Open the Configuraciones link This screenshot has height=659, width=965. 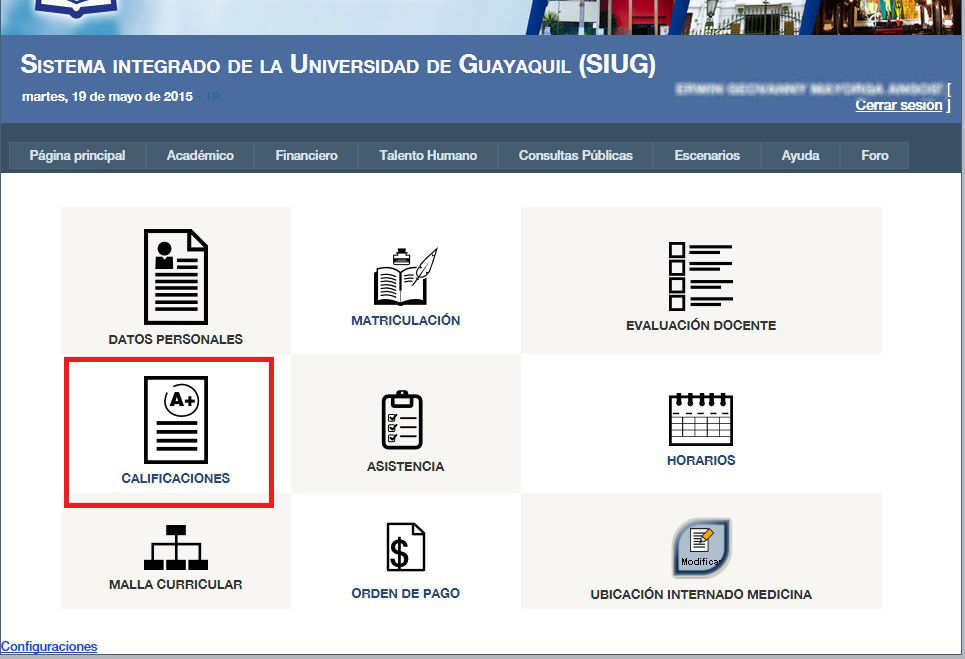pyautogui.click(x=48, y=646)
